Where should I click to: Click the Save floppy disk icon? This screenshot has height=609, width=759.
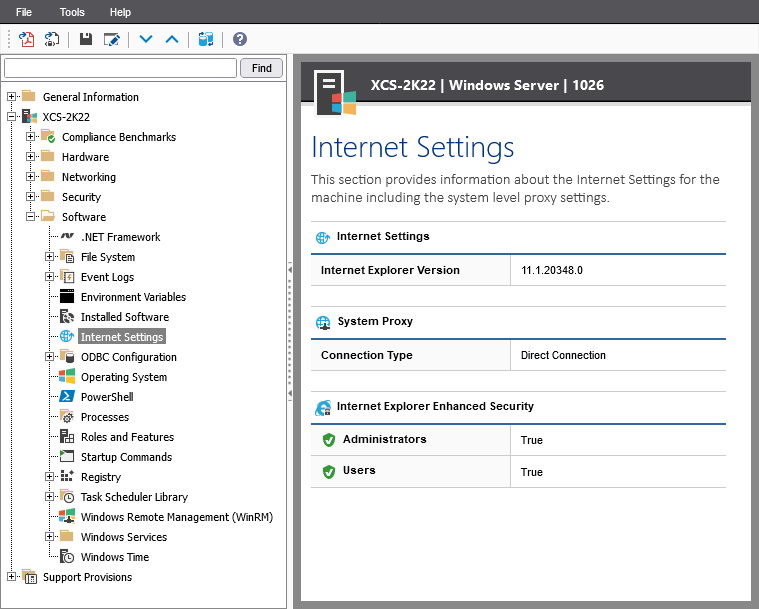click(x=86, y=39)
